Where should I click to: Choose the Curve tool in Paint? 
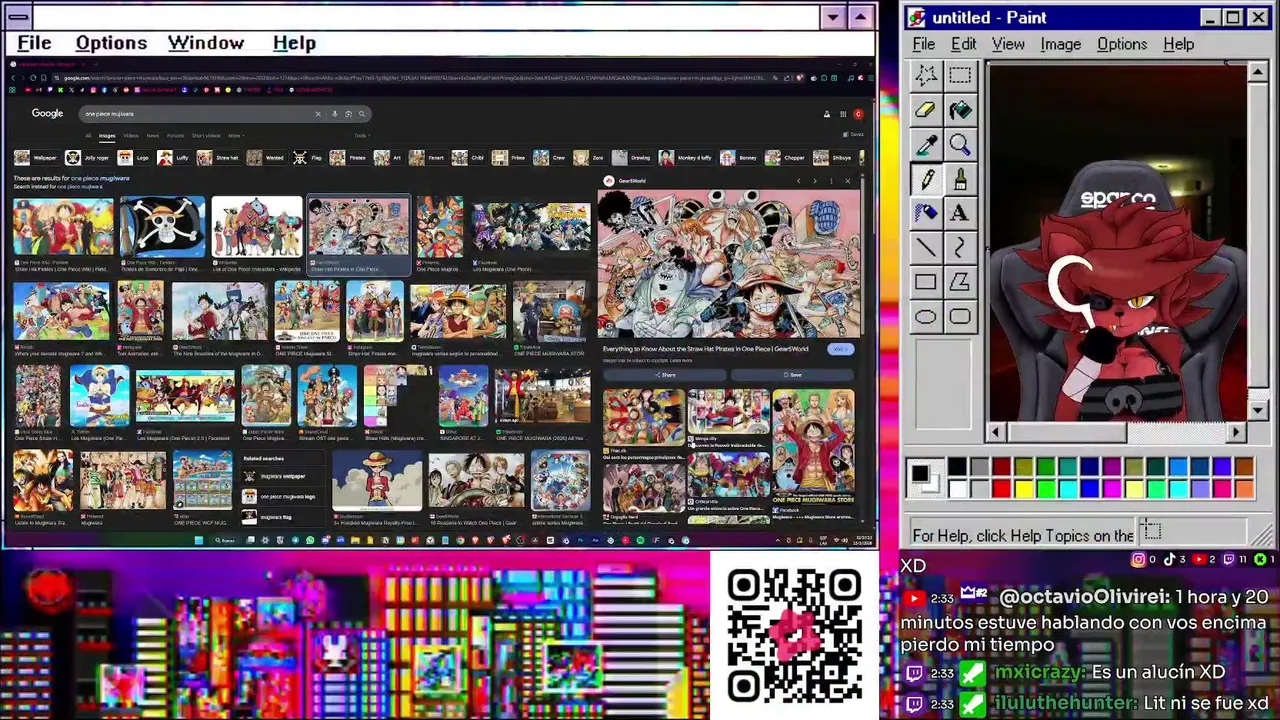[x=960, y=248]
